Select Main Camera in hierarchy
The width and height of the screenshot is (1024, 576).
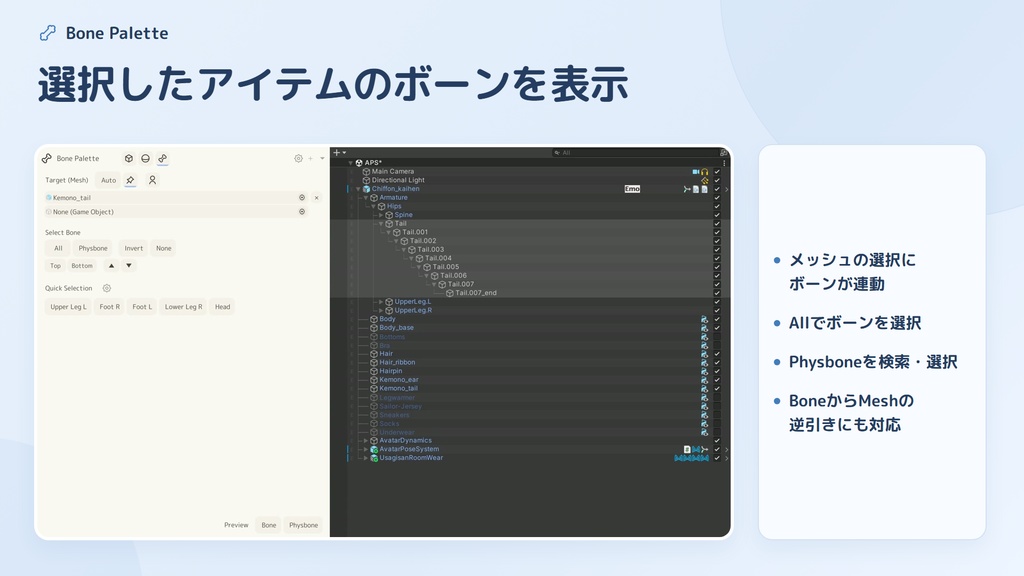click(393, 171)
